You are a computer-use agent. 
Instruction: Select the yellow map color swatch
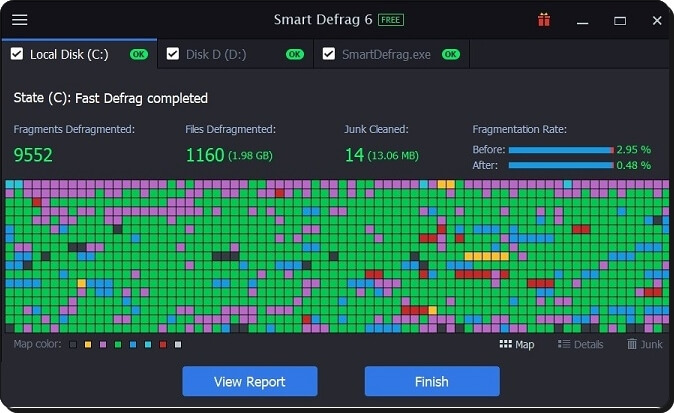pos(88,345)
